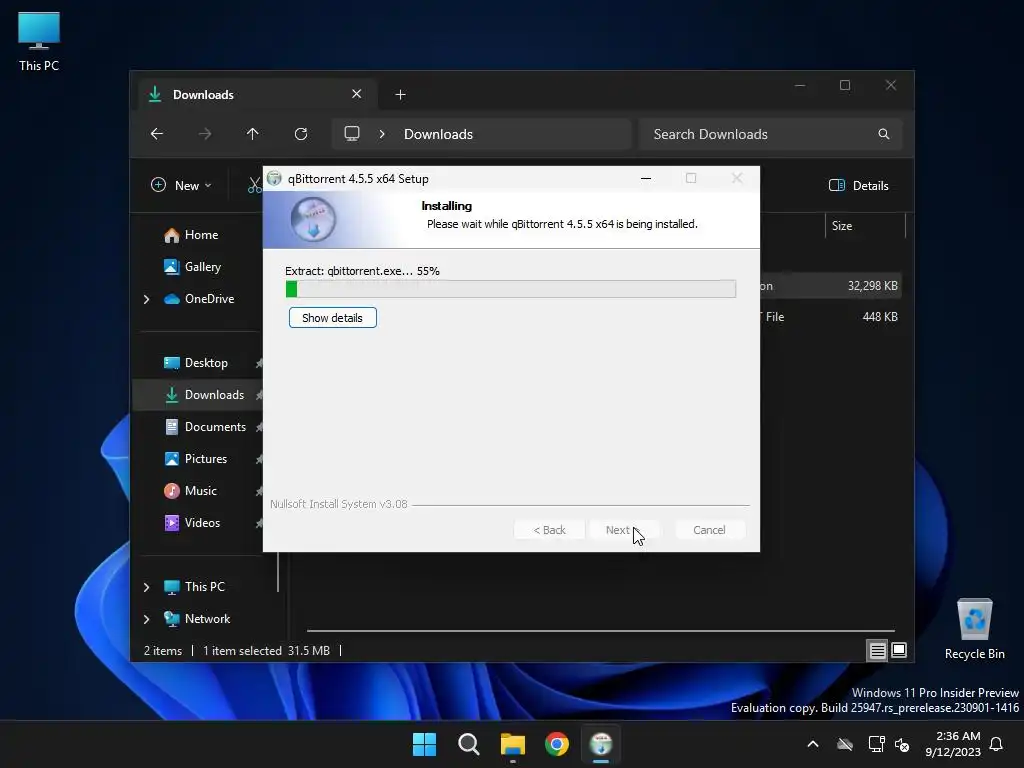Click Downloads in the address bar

[438, 134]
